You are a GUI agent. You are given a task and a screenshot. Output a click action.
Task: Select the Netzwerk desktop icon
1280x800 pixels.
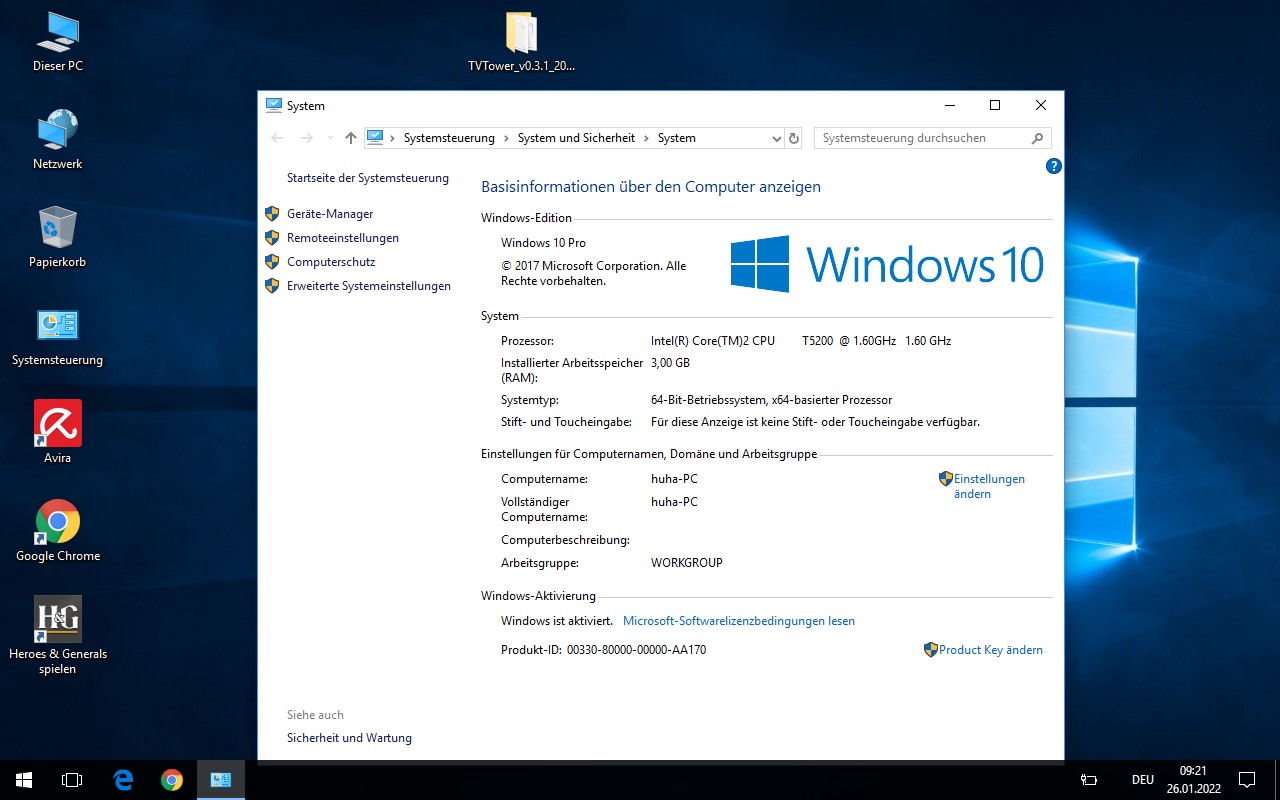click(x=58, y=140)
